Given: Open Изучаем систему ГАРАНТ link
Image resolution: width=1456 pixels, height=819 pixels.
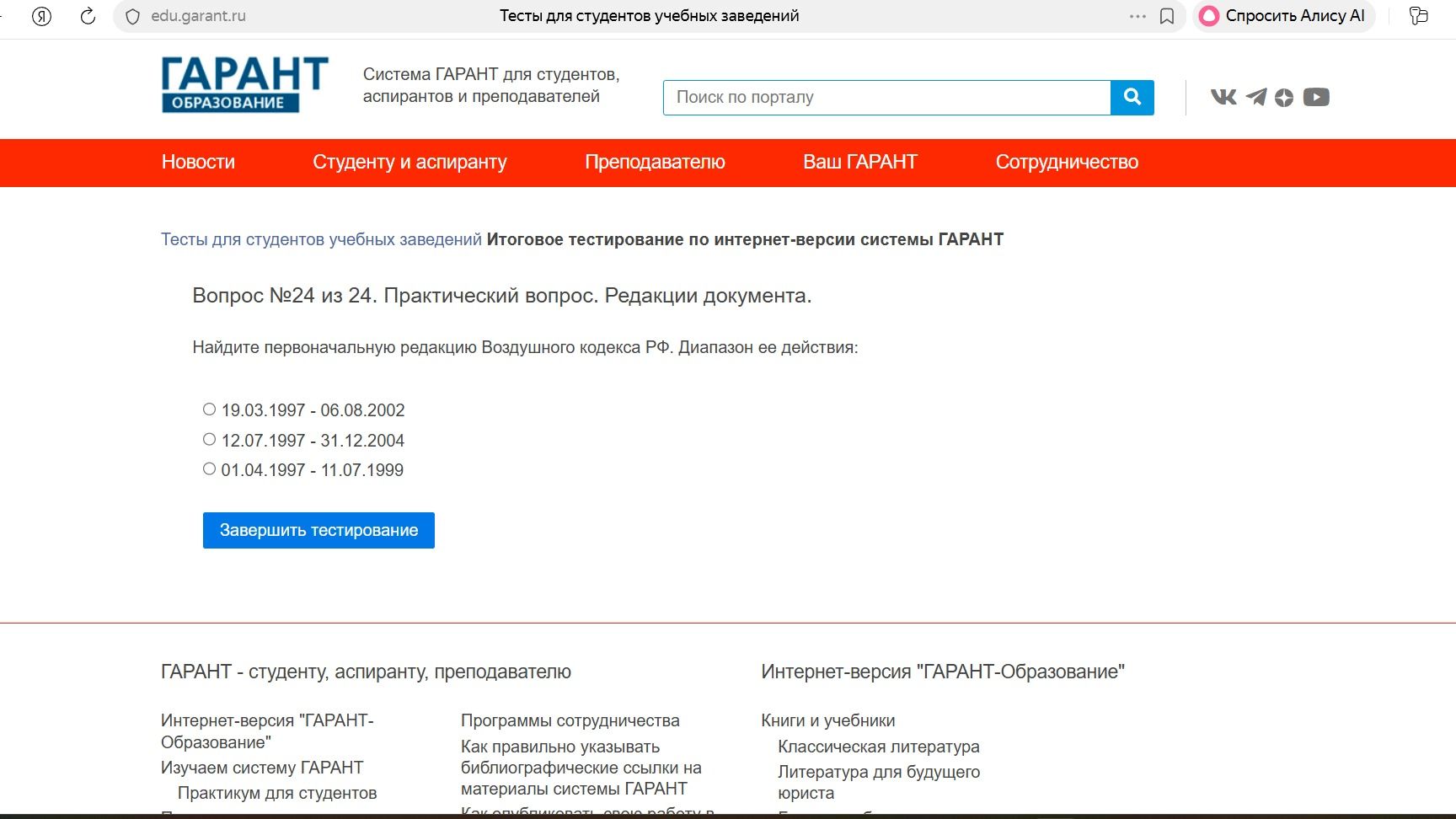Looking at the screenshot, I should [x=262, y=768].
